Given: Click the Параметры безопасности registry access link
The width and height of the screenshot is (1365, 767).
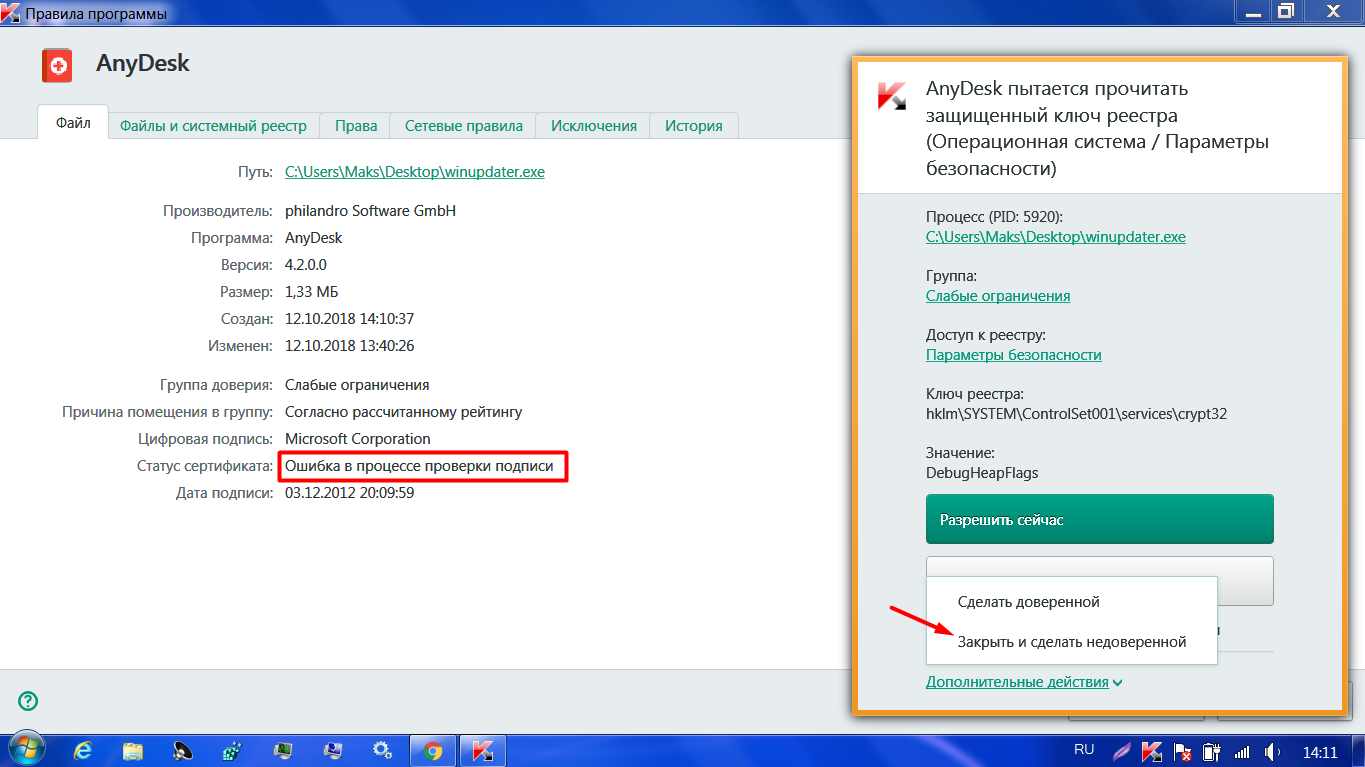Looking at the screenshot, I should click(x=1014, y=355).
